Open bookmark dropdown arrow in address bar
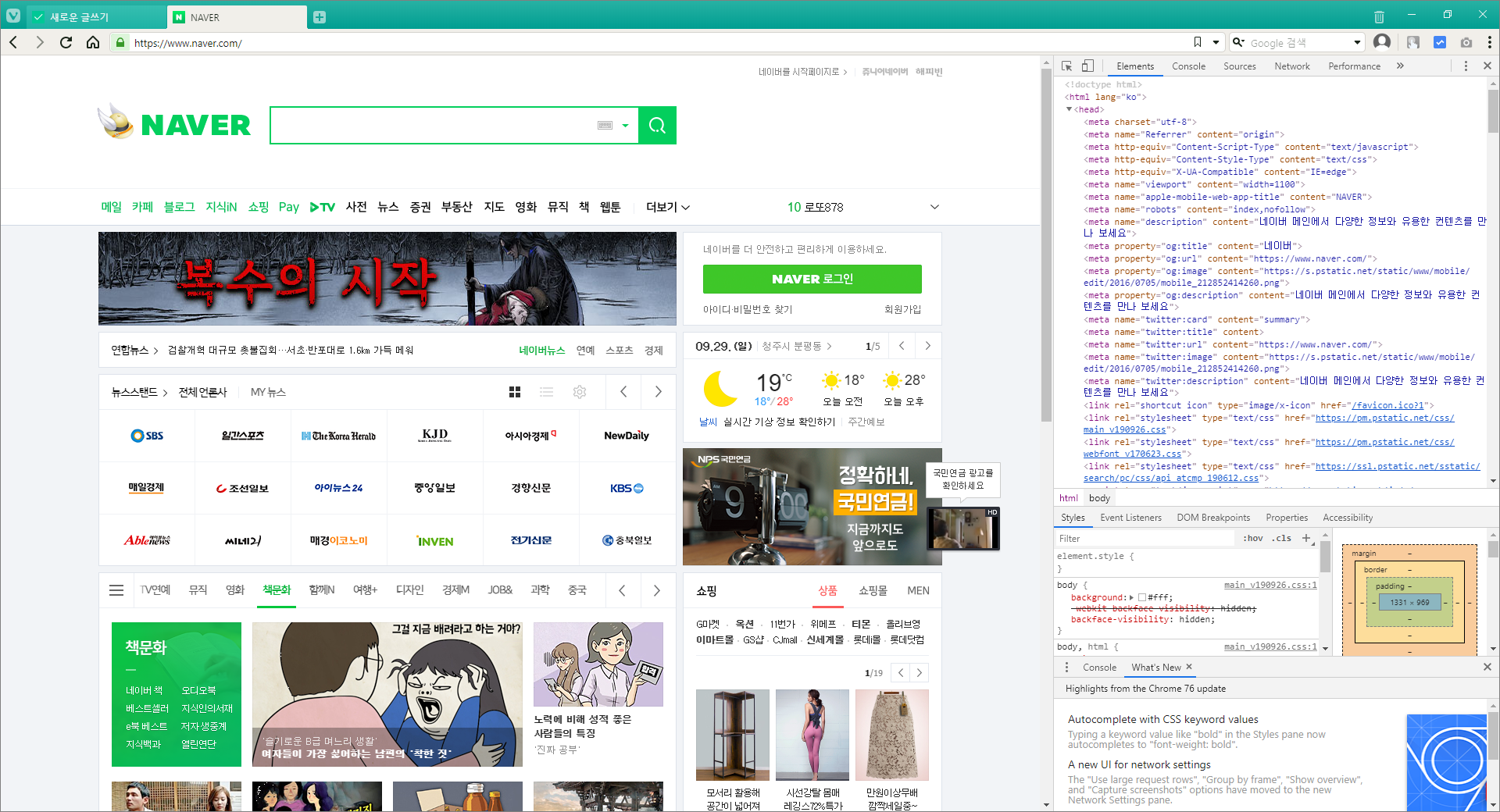This screenshot has height=812, width=1500. click(1216, 42)
